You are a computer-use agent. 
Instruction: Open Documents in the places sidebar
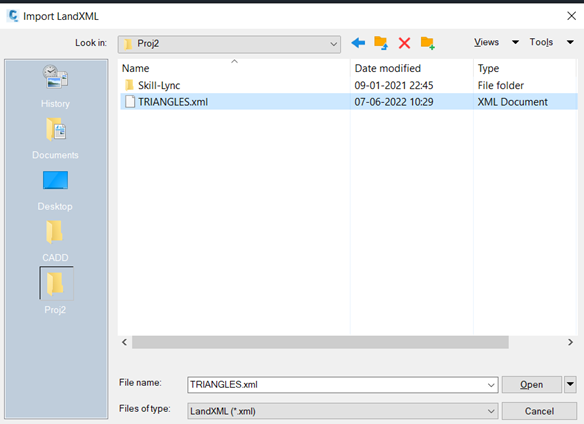pyautogui.click(x=55, y=139)
